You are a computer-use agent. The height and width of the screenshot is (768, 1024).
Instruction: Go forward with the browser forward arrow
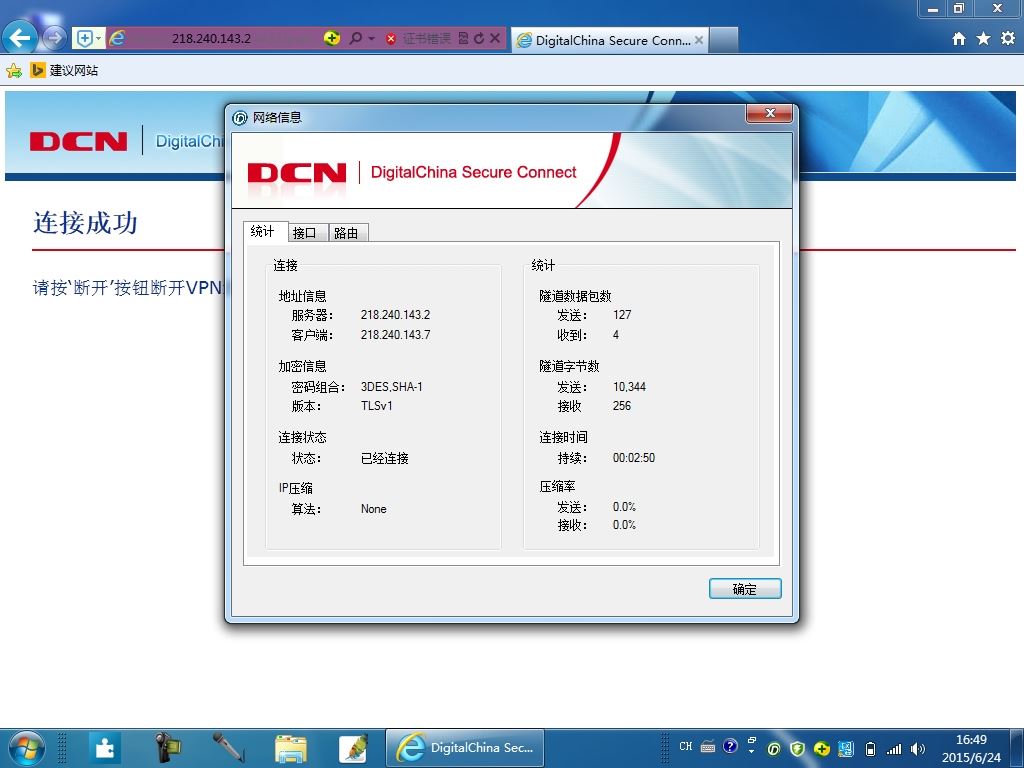click(x=55, y=38)
